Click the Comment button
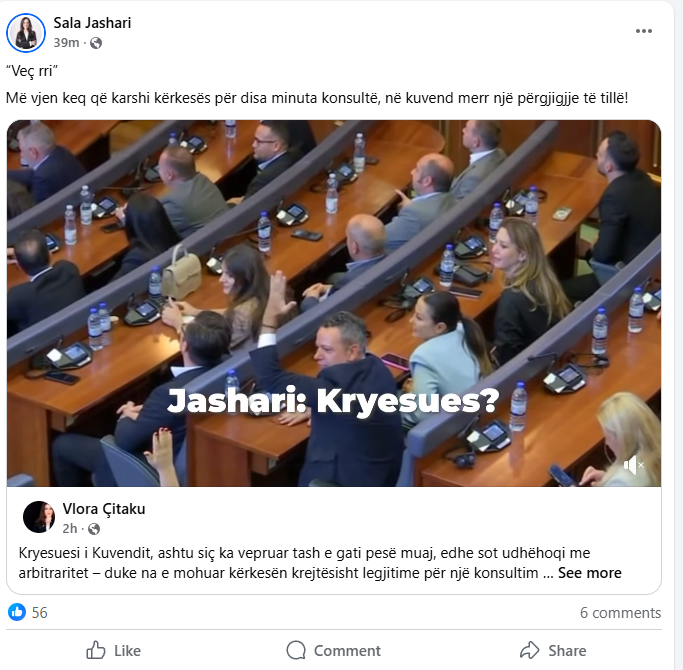The width and height of the screenshot is (683, 670). pyautogui.click(x=333, y=650)
